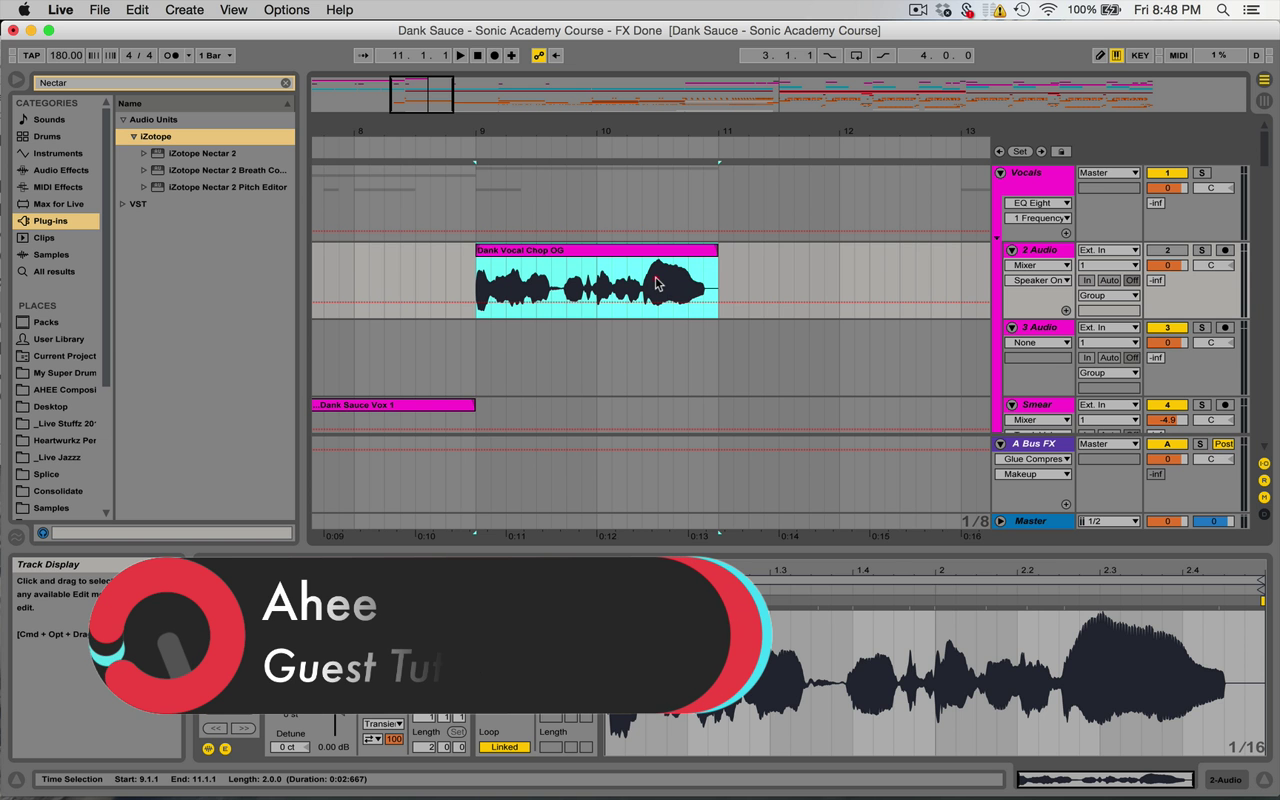Click the Arrangement Record button

pos(494,56)
